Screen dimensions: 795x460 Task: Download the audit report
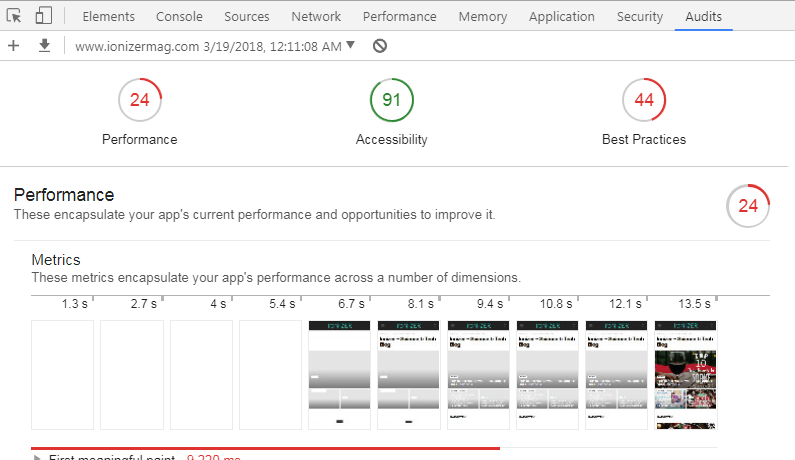pos(45,46)
